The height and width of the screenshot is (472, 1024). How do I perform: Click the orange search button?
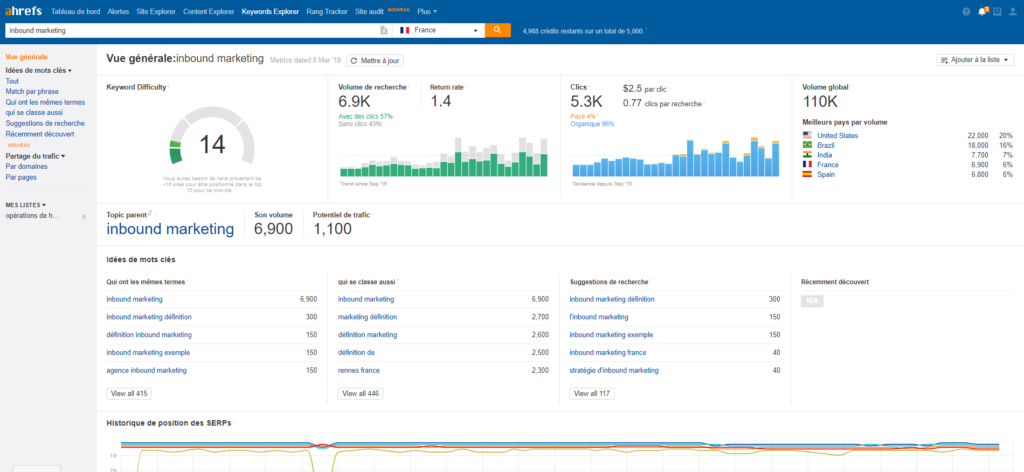click(498, 30)
